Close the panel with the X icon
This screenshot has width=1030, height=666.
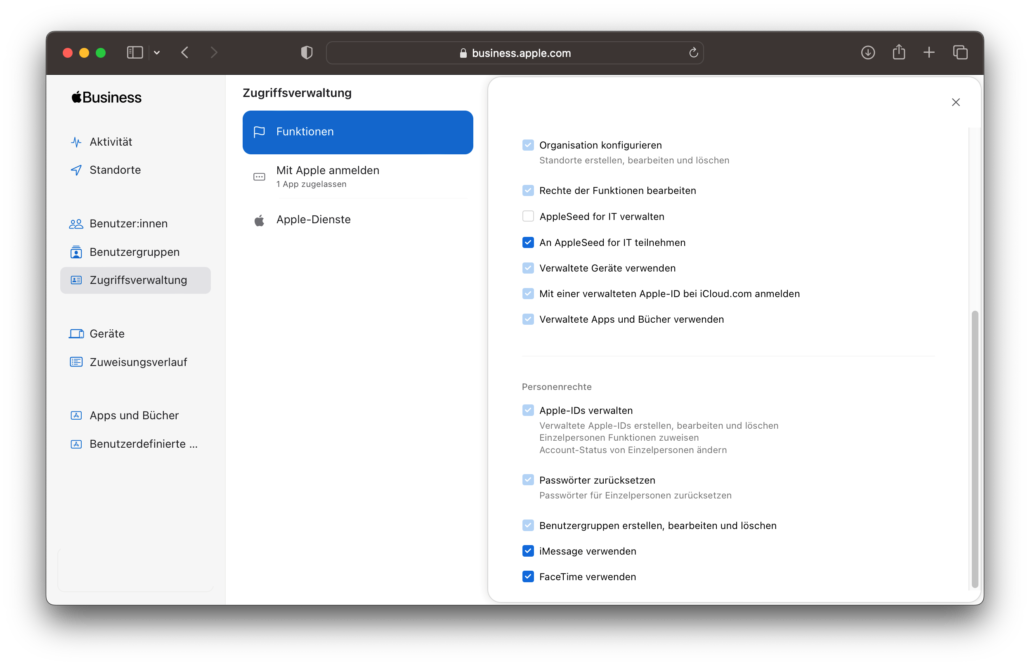click(955, 102)
